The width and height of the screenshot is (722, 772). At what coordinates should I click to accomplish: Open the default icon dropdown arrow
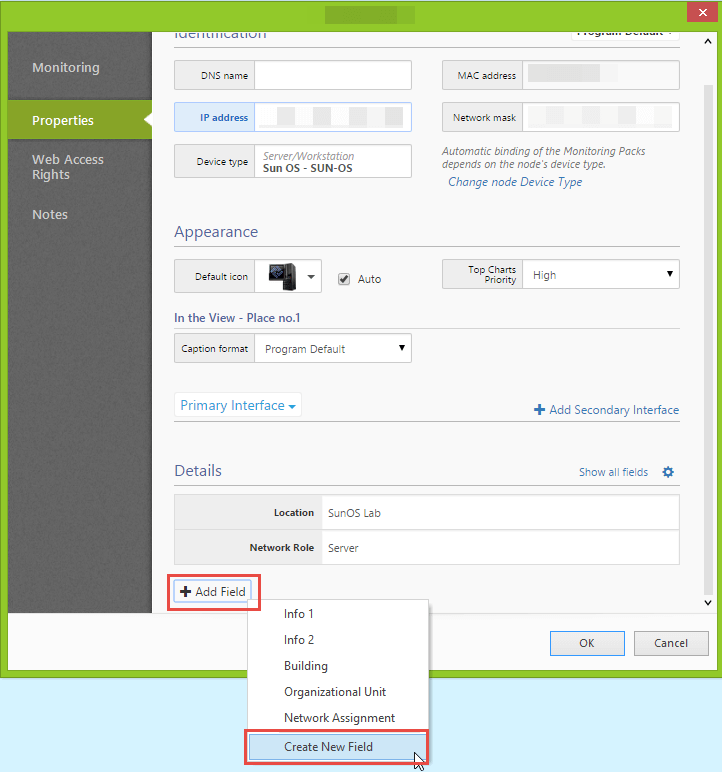point(311,277)
